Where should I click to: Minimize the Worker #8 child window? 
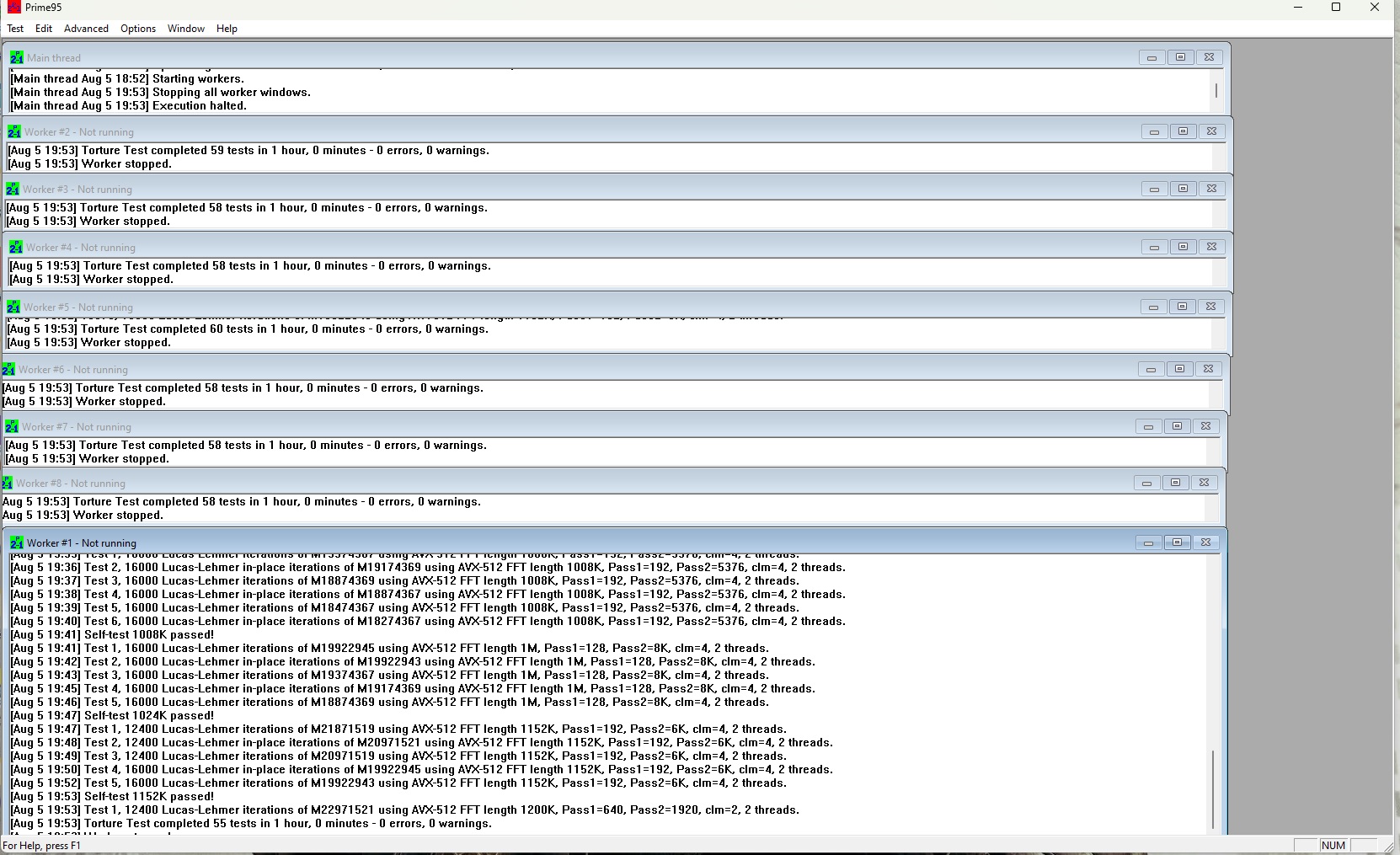pos(1146,483)
